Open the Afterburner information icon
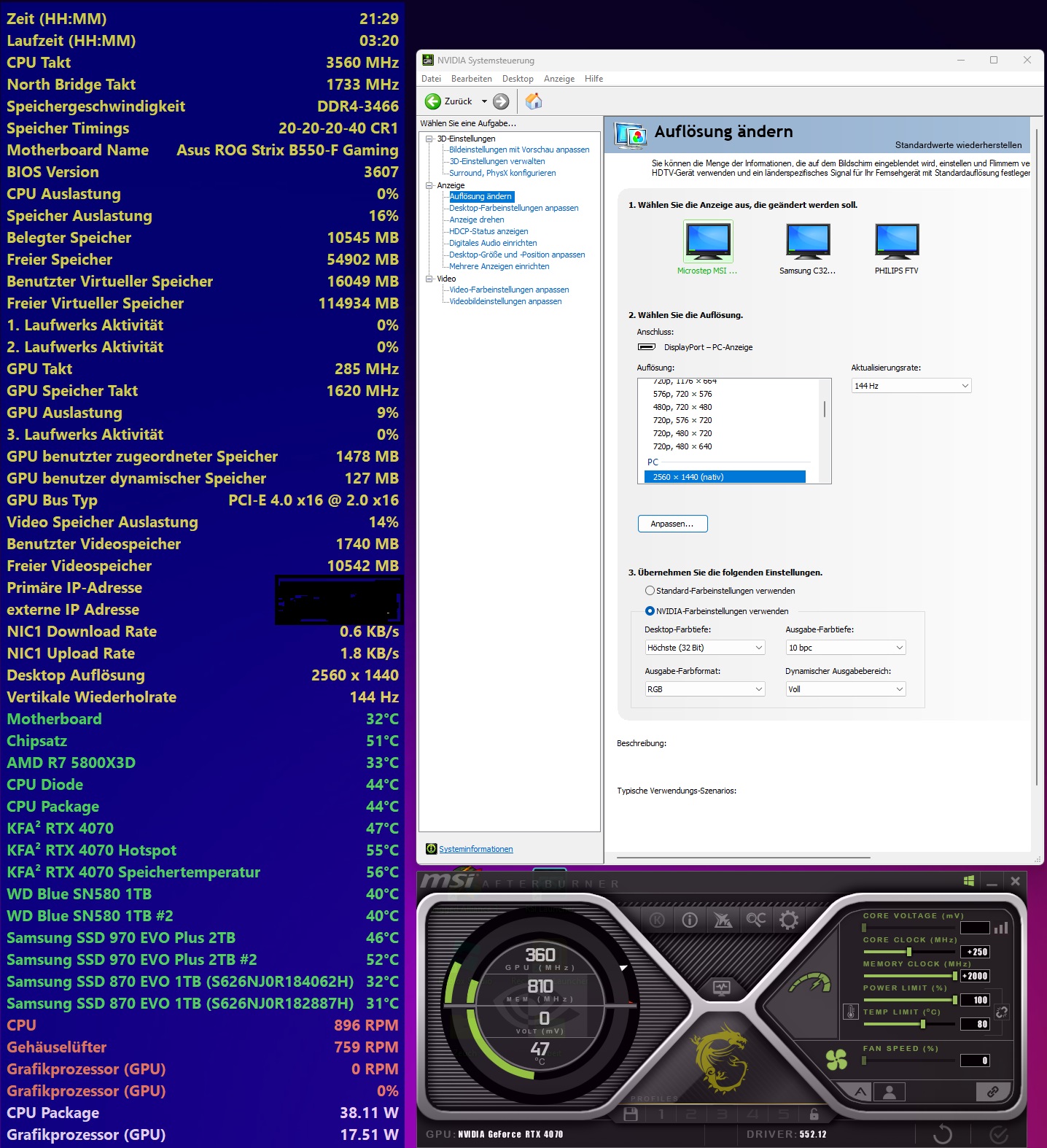The image size is (1047, 1148). click(x=690, y=920)
